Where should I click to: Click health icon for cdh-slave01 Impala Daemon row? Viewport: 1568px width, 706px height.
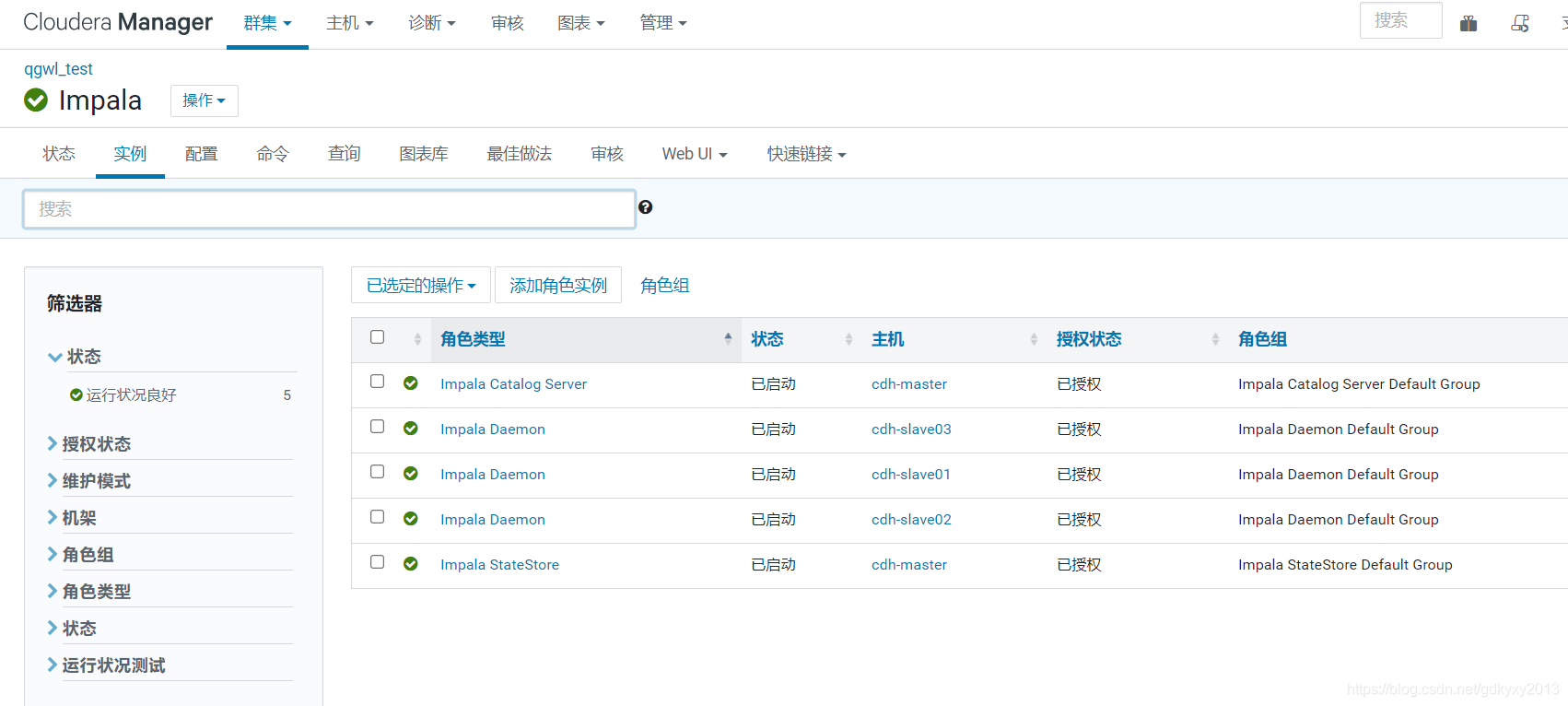tap(411, 474)
